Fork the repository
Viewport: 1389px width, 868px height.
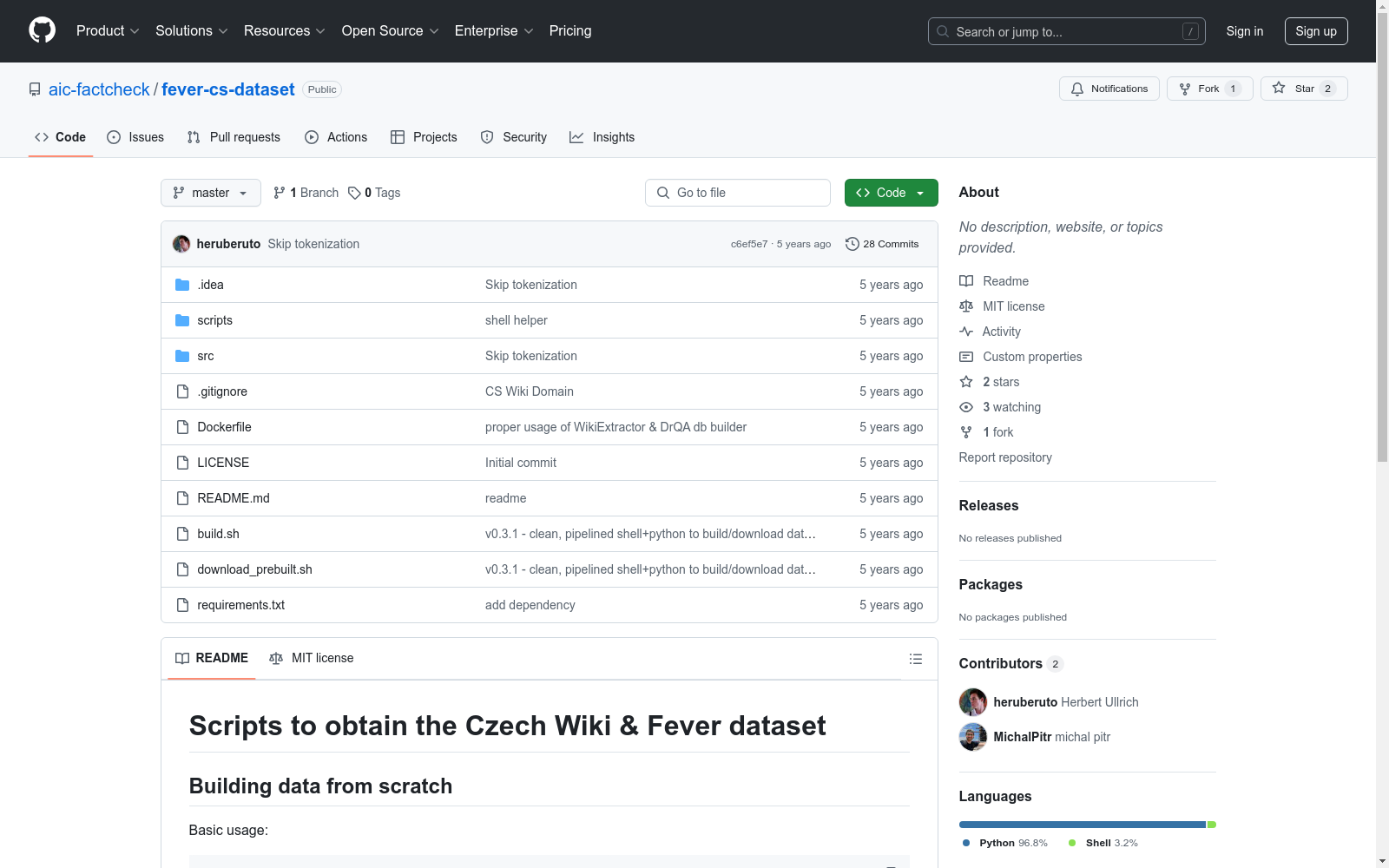click(1209, 89)
